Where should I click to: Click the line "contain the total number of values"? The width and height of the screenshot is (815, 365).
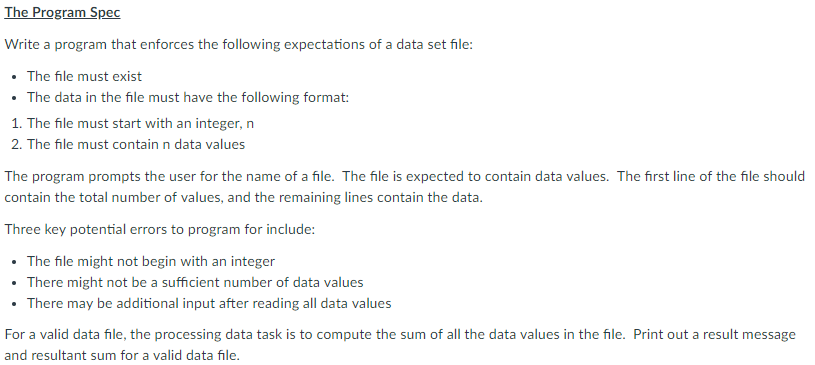click(244, 198)
